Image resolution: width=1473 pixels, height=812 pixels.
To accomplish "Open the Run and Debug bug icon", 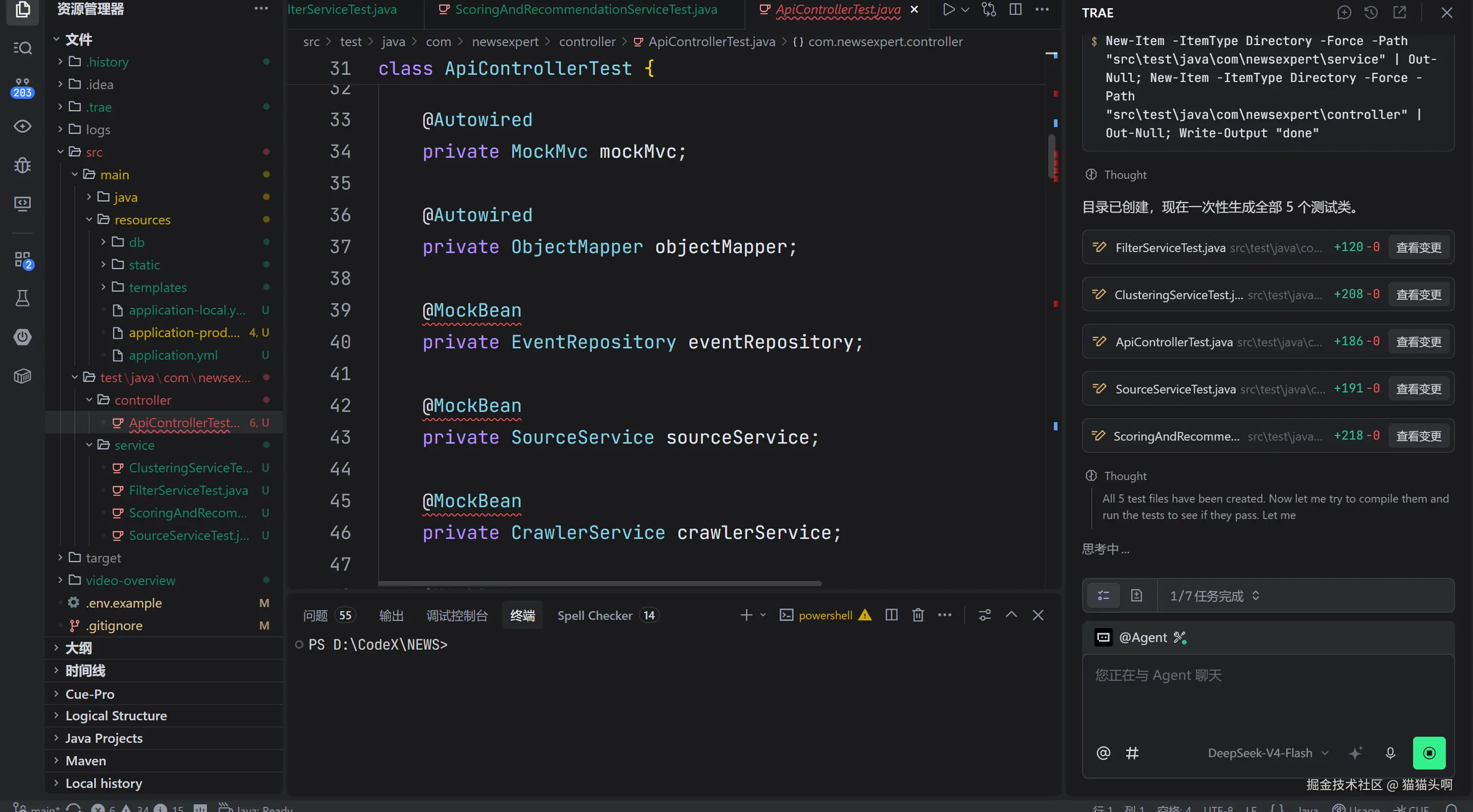I will click(23, 165).
